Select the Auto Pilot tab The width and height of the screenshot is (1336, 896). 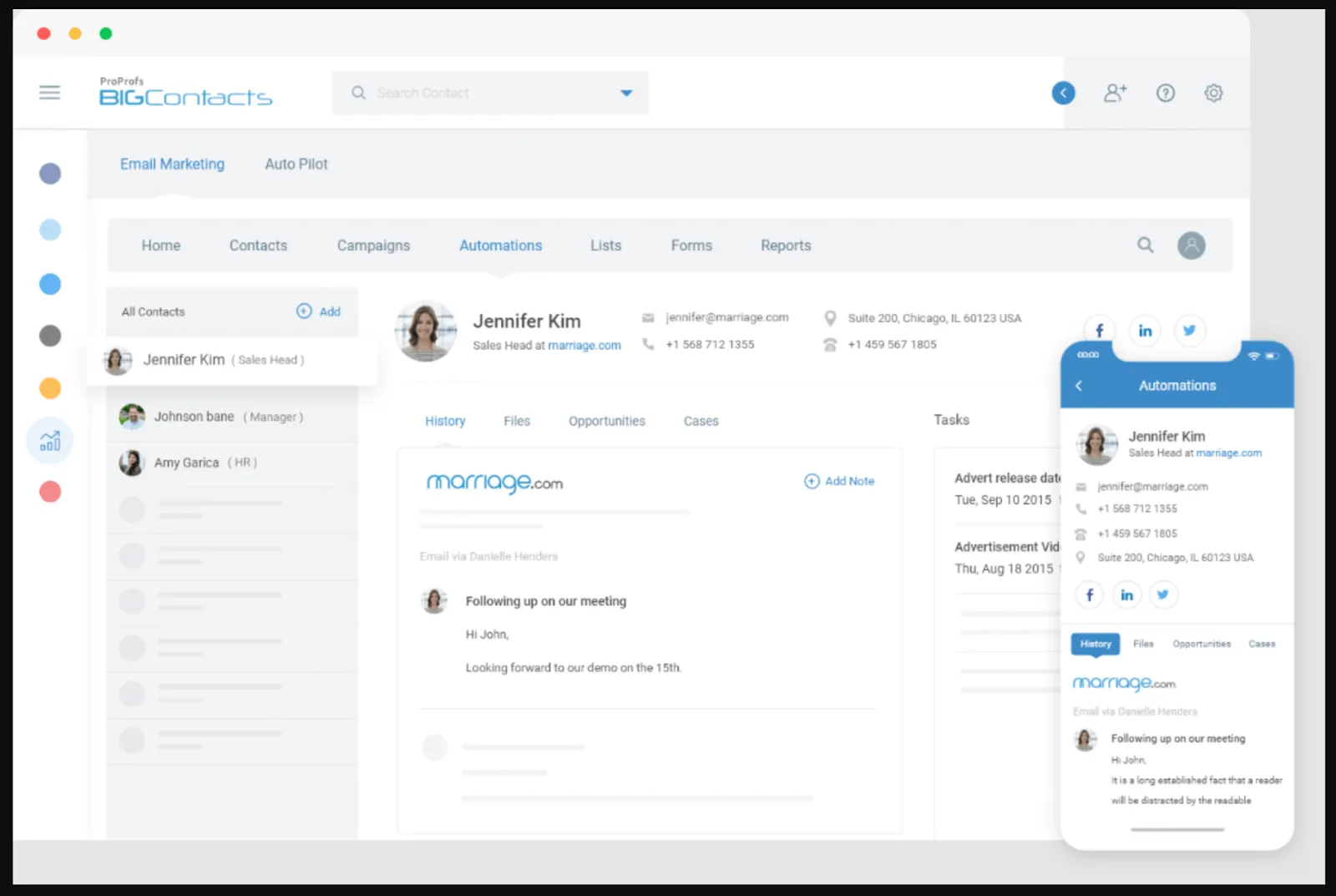pos(296,165)
